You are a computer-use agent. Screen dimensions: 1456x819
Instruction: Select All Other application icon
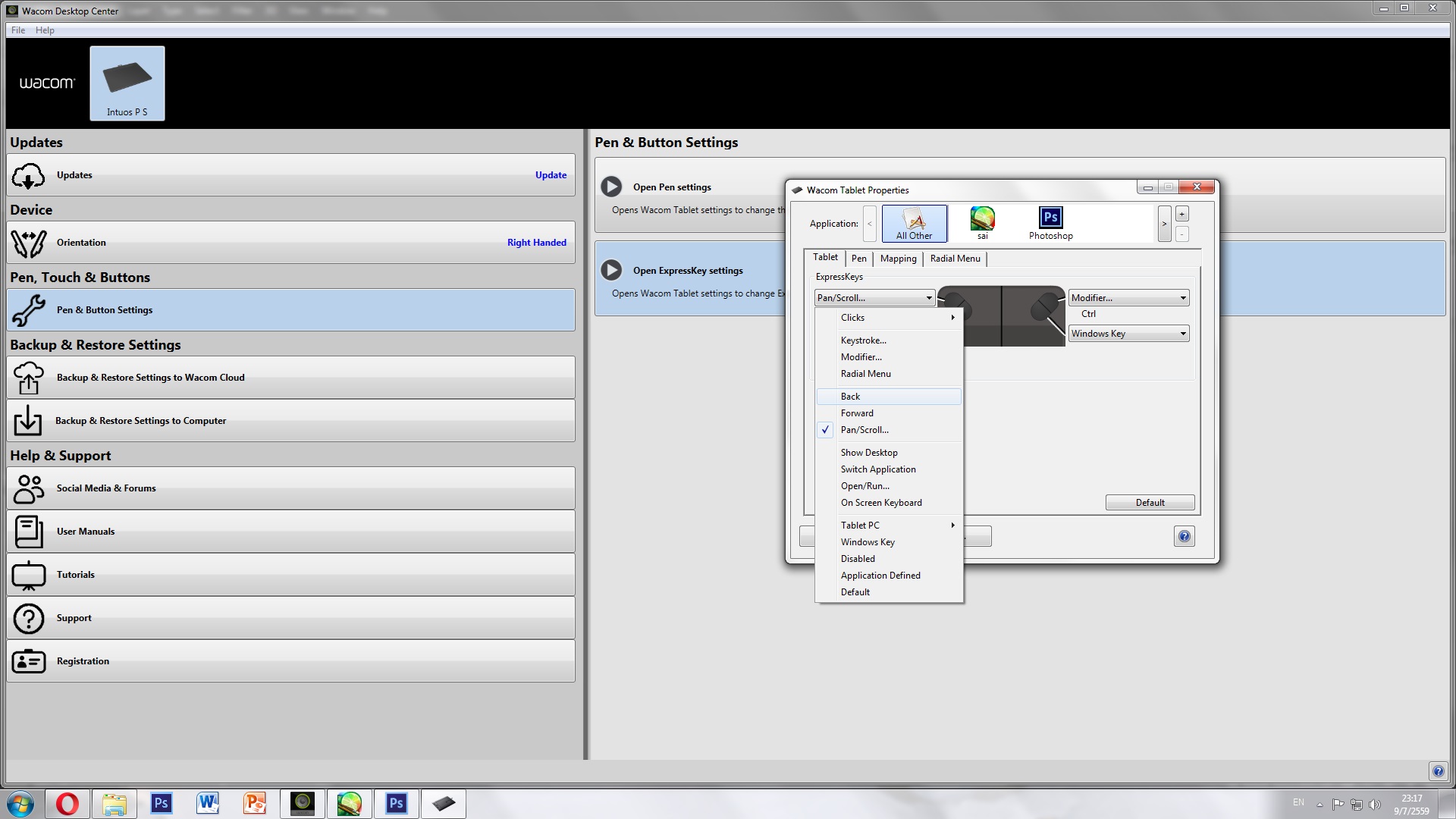[x=915, y=223]
